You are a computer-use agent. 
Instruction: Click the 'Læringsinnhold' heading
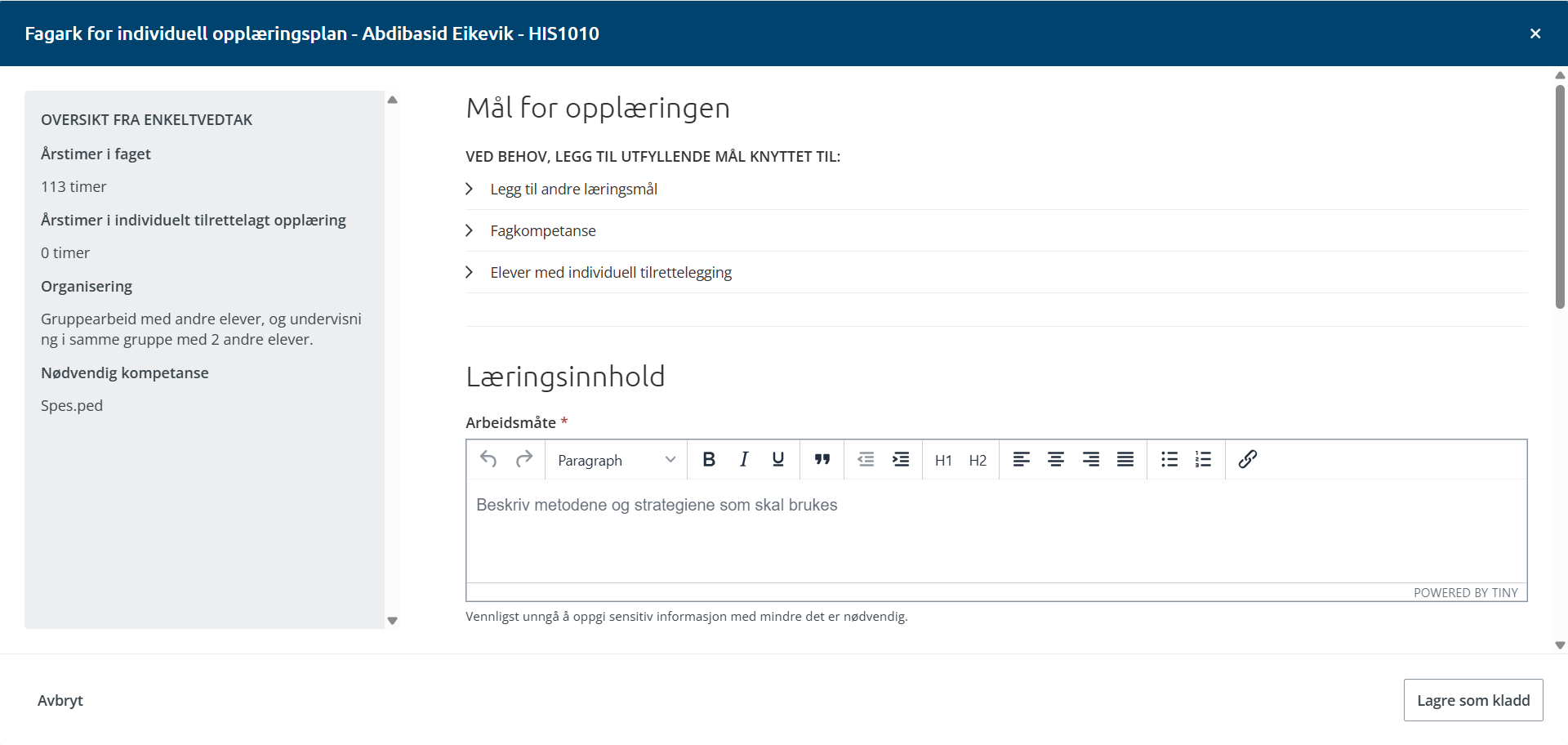tap(565, 377)
